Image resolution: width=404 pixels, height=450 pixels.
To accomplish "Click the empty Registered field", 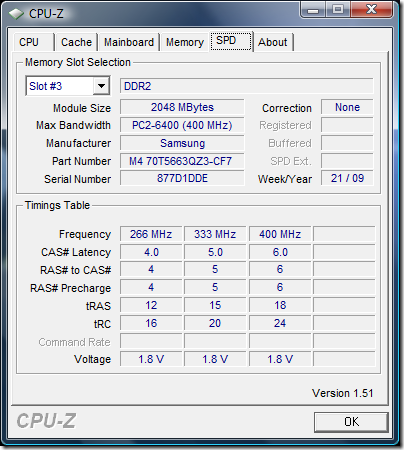I will (347, 125).
